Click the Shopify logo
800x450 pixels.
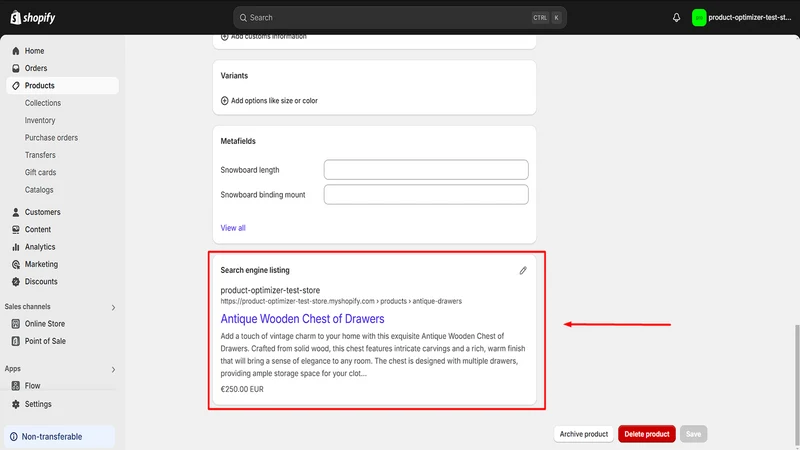(x=33, y=17)
